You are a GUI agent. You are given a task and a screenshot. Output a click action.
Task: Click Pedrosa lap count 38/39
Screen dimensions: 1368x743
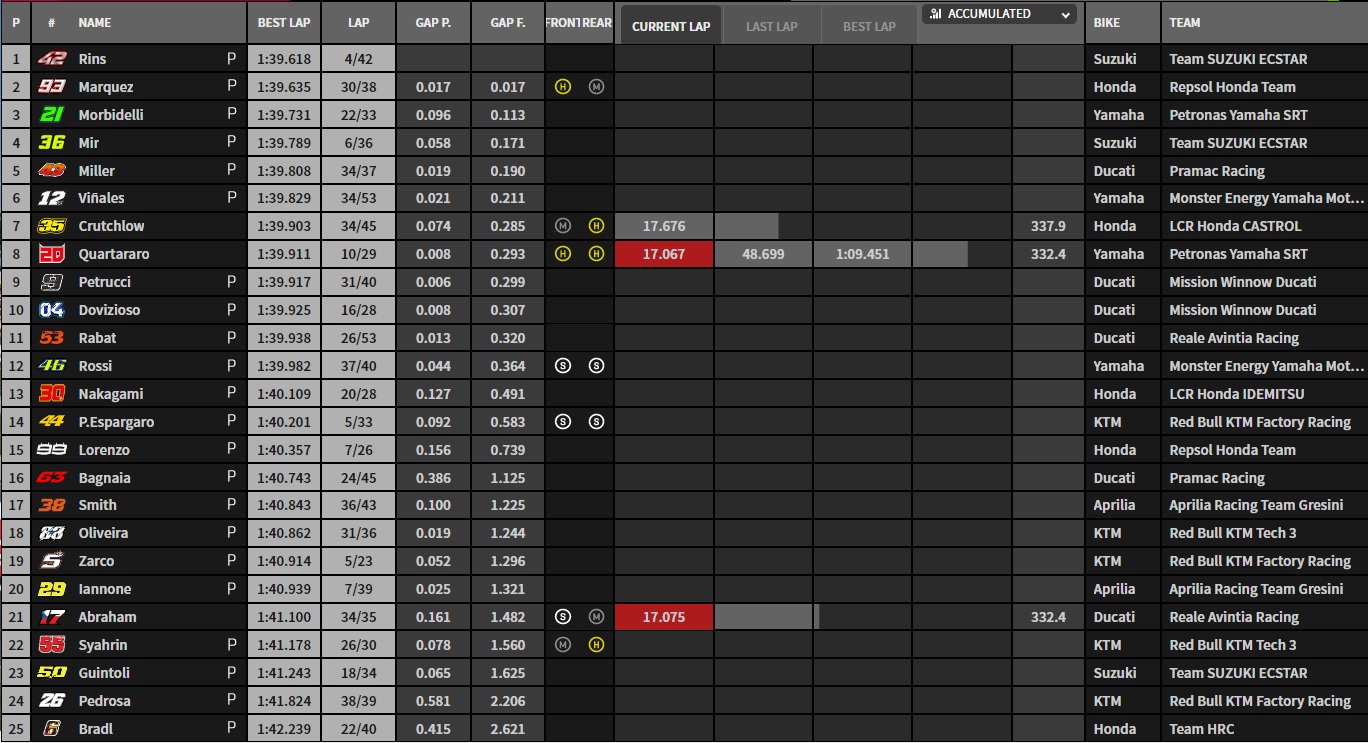point(358,701)
